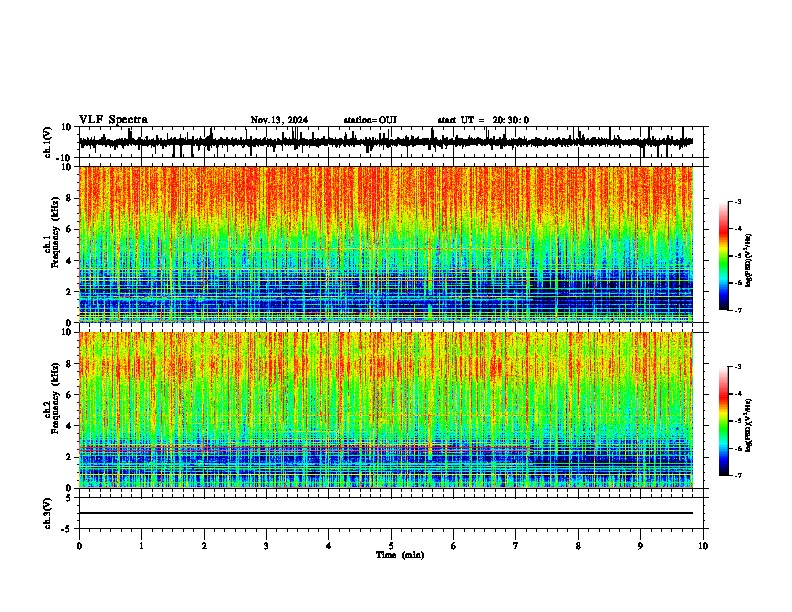Click the "6" kHz tick on ch.2 spectrogram
Screen dimensions: 792x612
69,394
